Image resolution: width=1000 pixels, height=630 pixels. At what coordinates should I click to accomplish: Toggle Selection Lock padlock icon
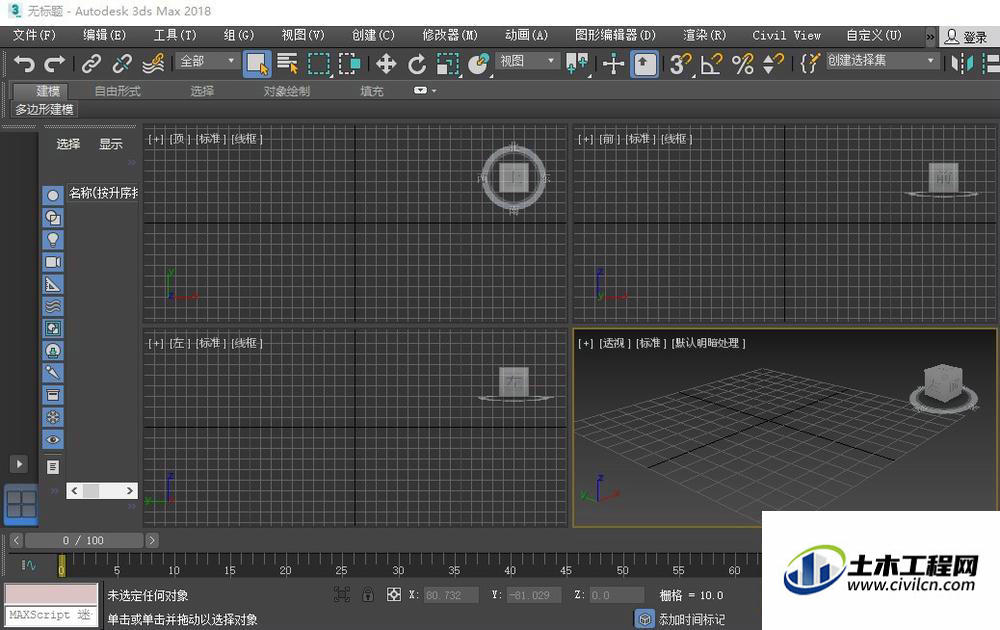367,595
